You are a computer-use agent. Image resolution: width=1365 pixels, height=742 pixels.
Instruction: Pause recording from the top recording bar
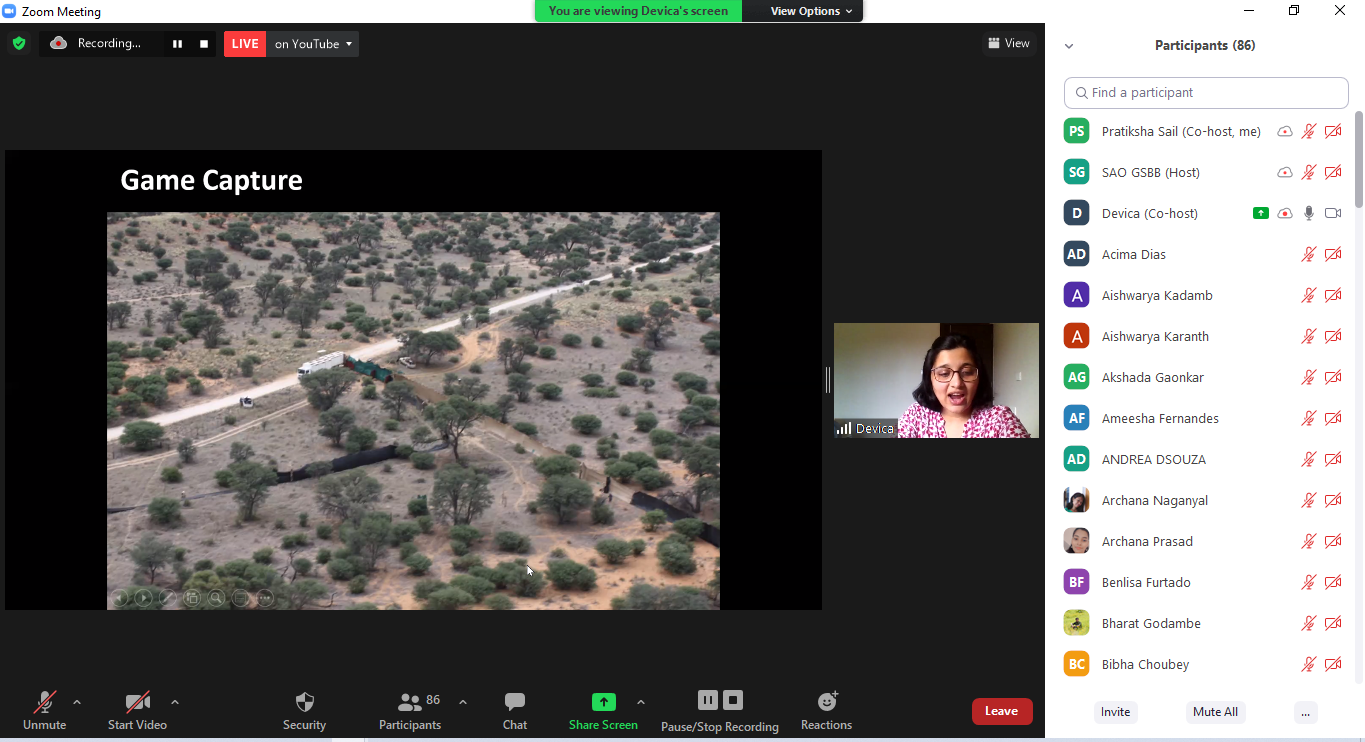tap(178, 44)
